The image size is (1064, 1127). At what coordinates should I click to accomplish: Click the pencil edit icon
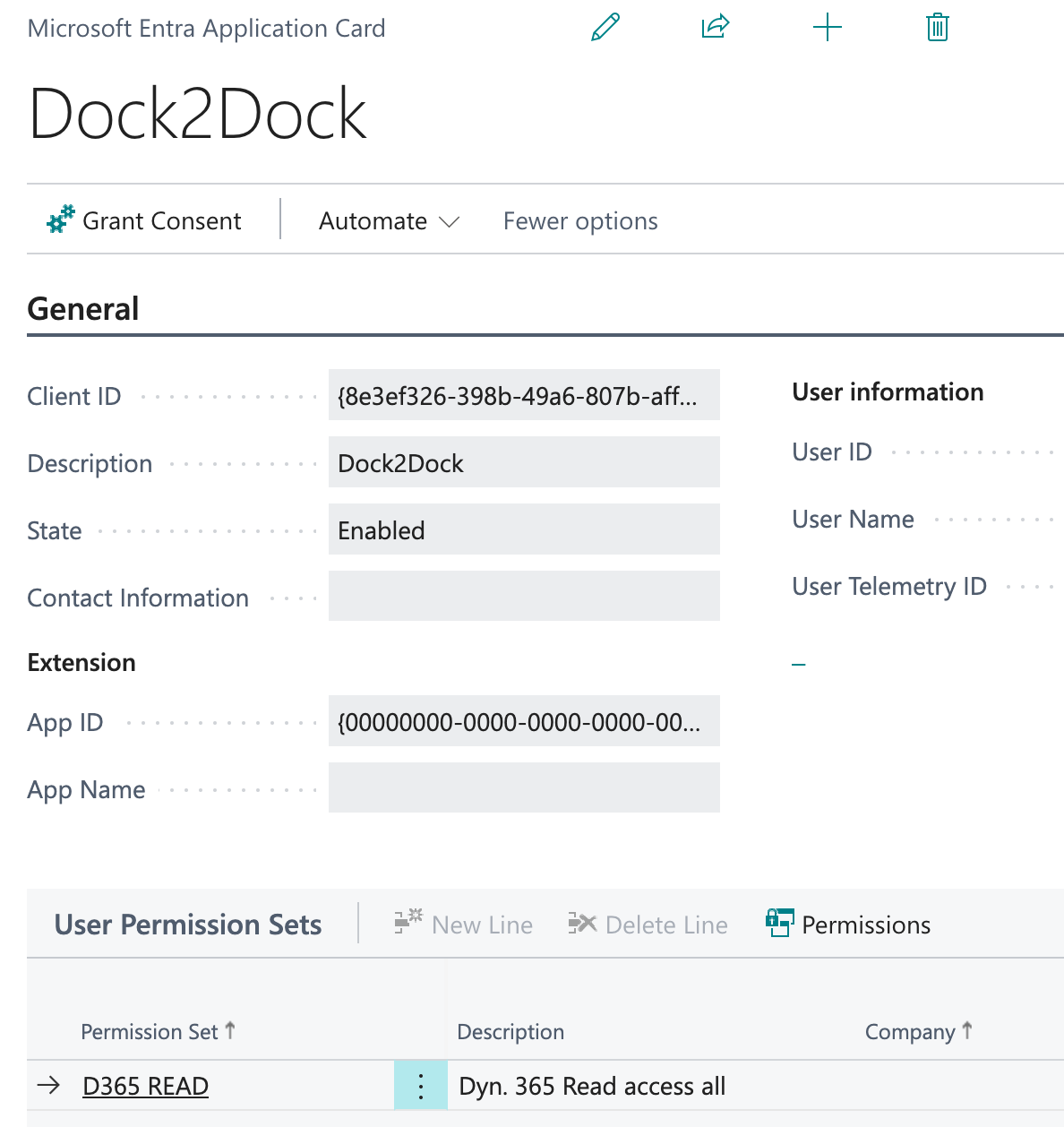(x=605, y=28)
